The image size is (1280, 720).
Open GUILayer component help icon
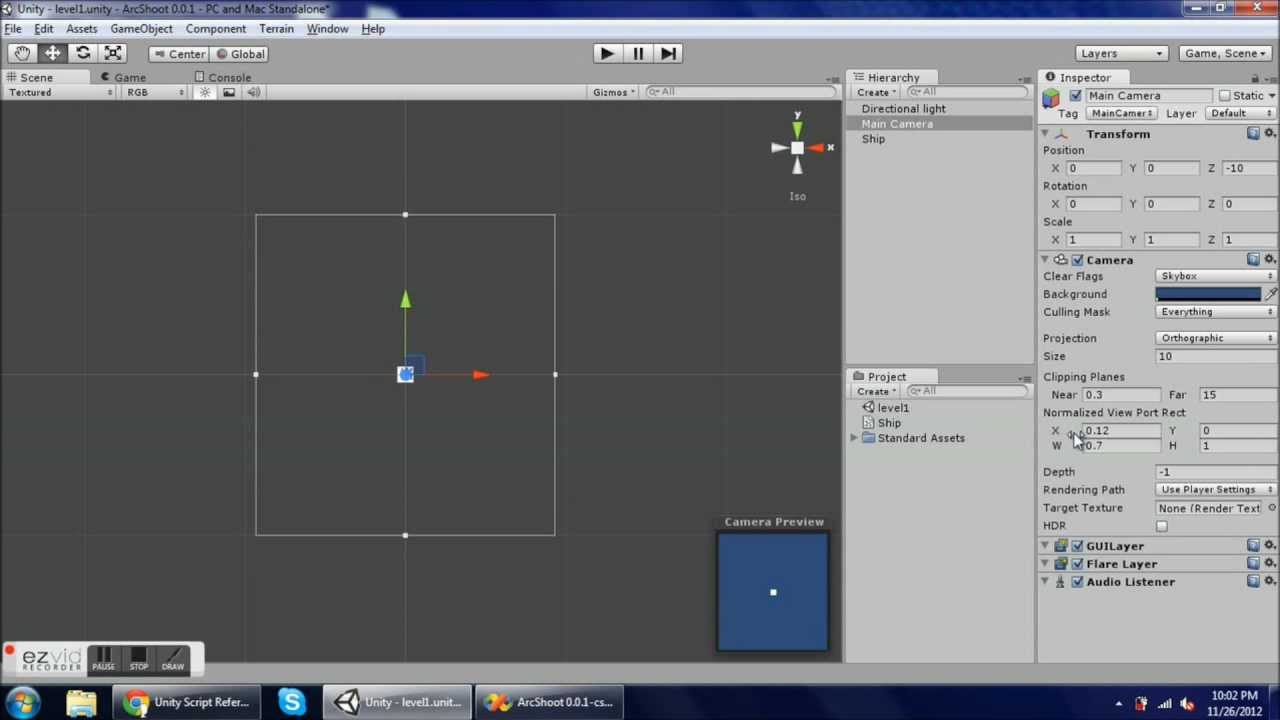[1253, 546]
